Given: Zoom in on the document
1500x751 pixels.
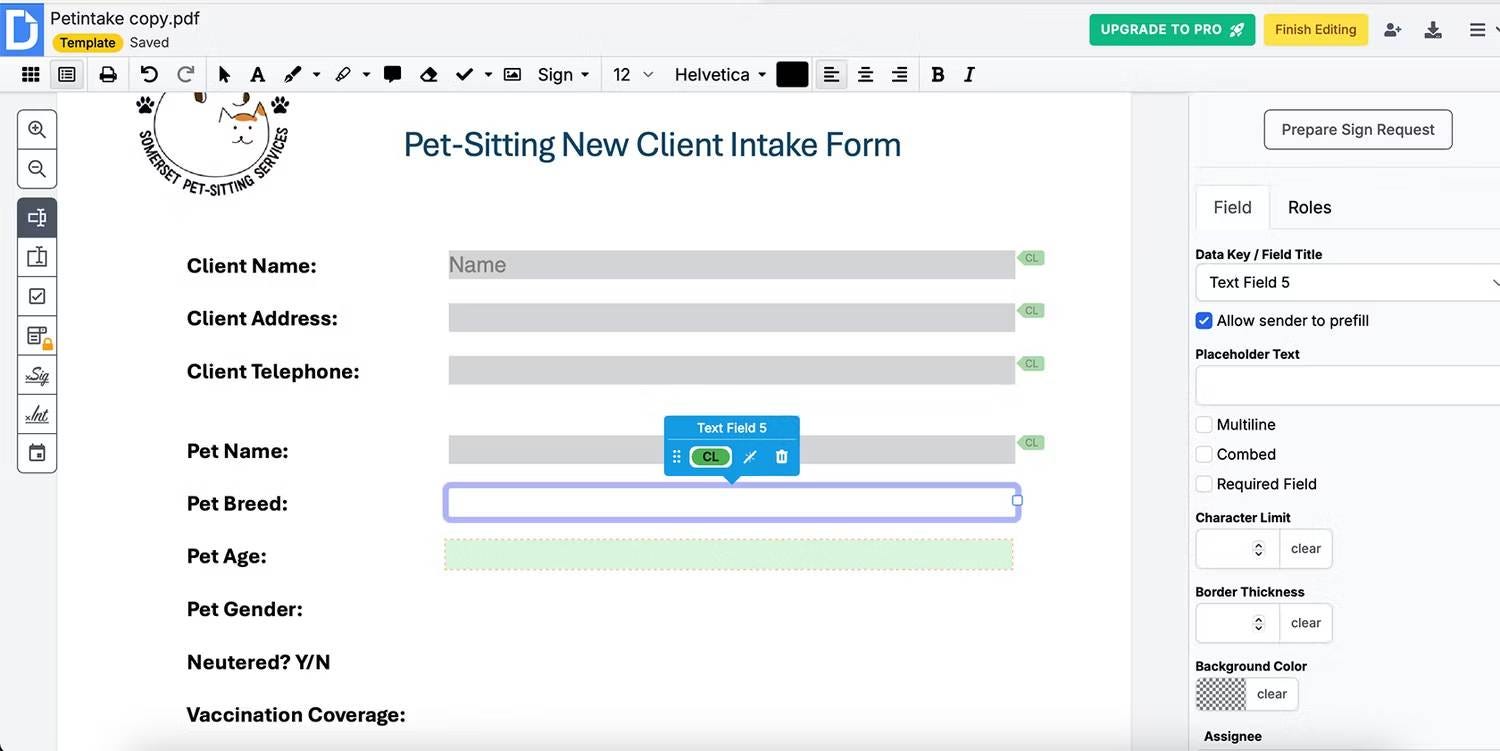Looking at the screenshot, I should pyautogui.click(x=37, y=130).
